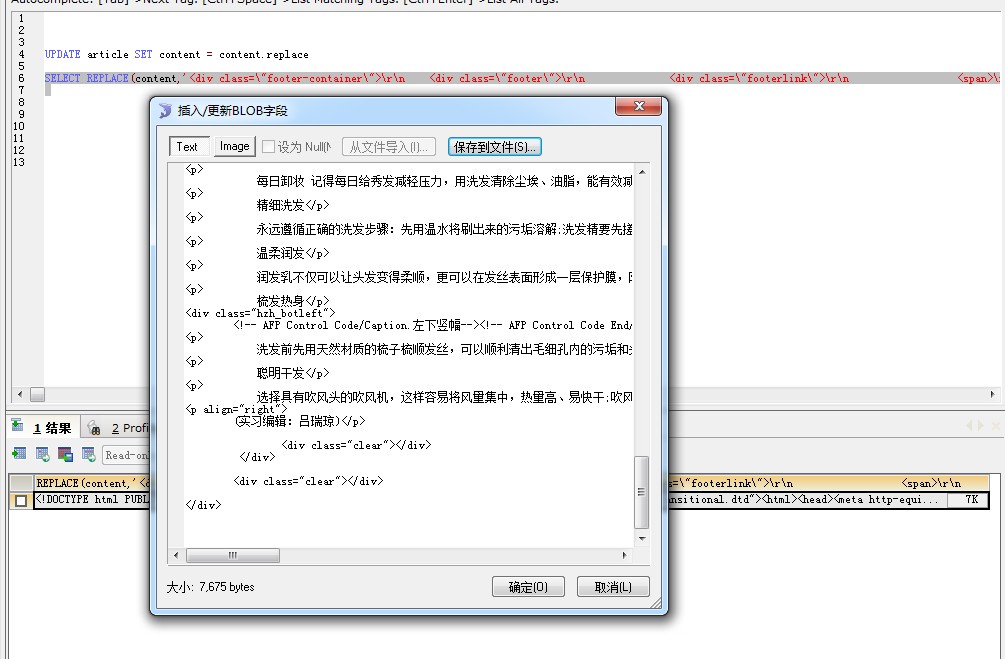1005x659 pixels.
Task: Click down arrow of BLOB text vertical scrollbar
Action: [642, 538]
